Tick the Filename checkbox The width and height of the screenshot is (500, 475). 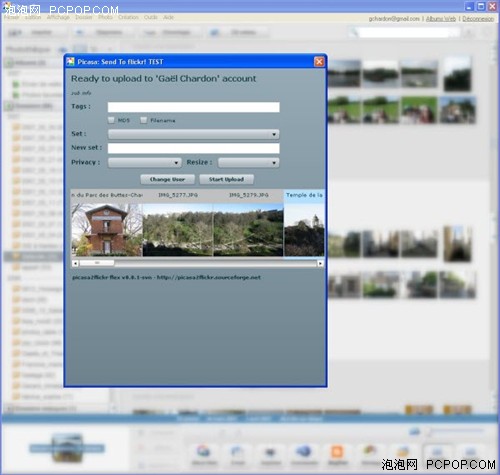pos(143,120)
